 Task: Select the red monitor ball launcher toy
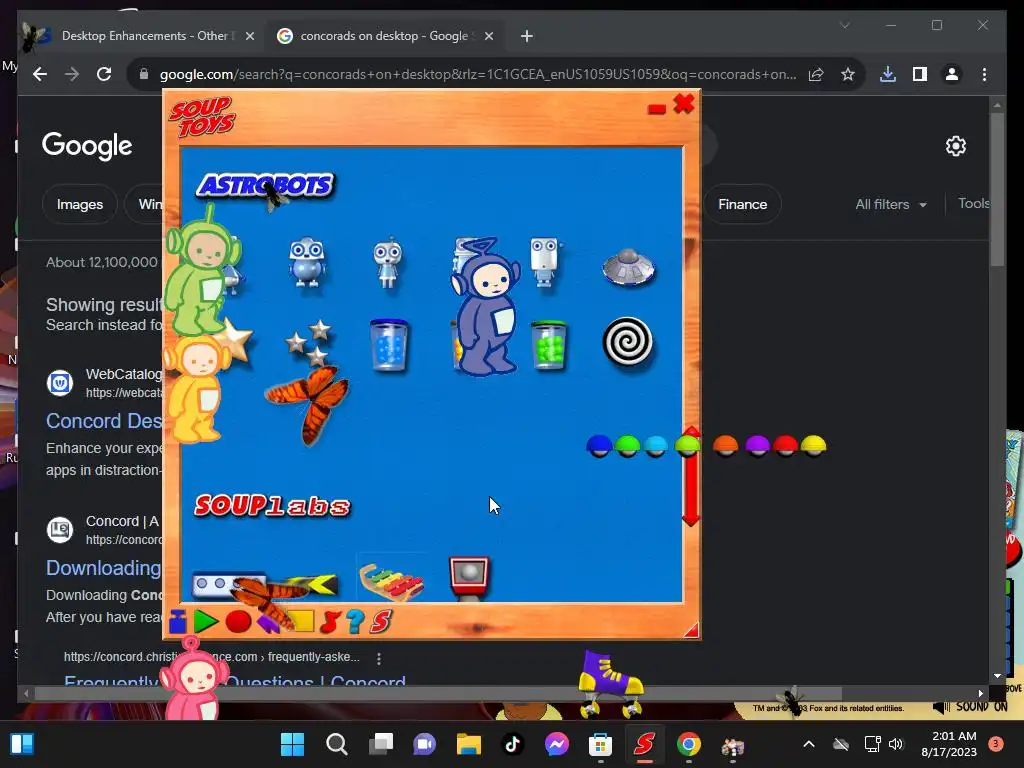tap(469, 578)
